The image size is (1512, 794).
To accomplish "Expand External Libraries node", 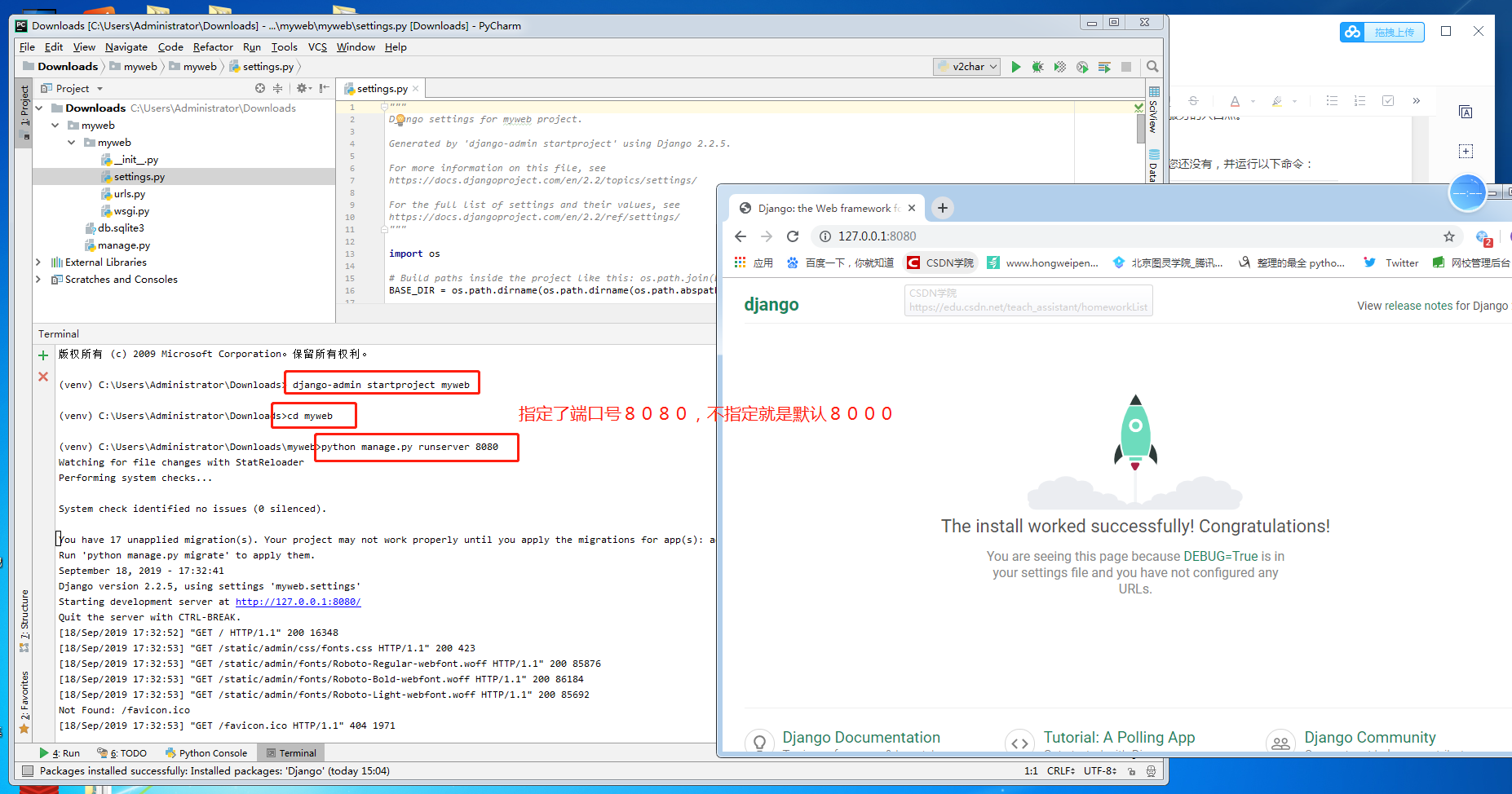I will point(38,262).
